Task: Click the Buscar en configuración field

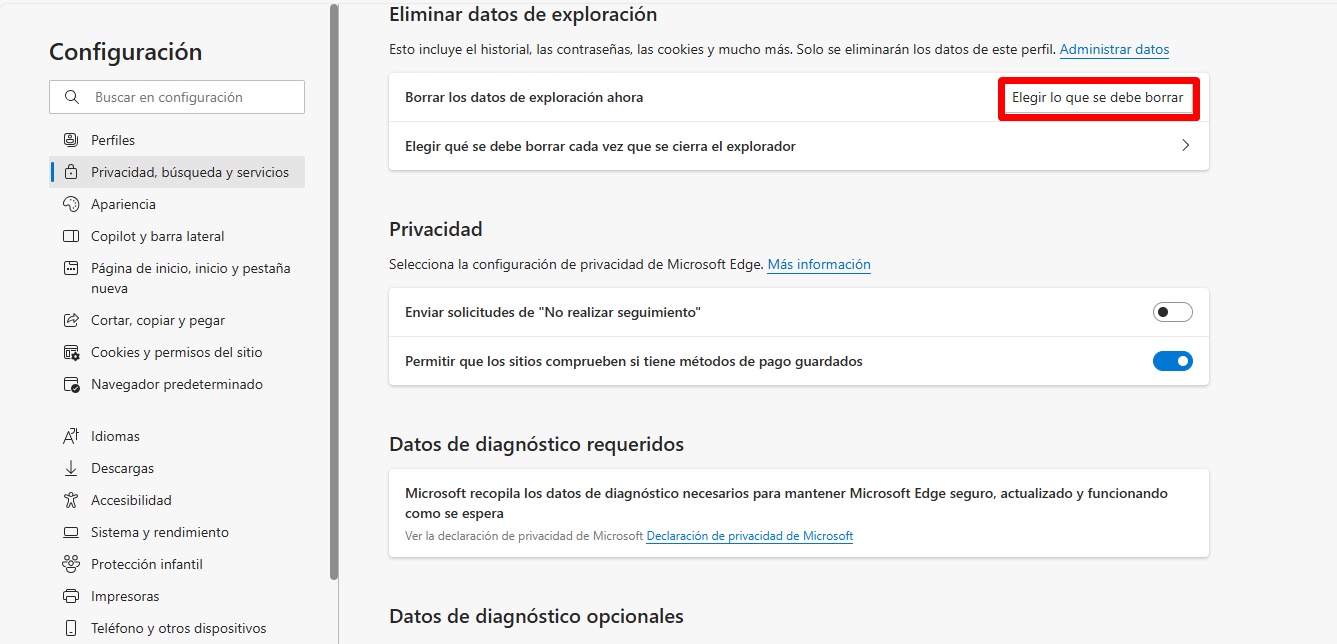Action: click(x=177, y=97)
